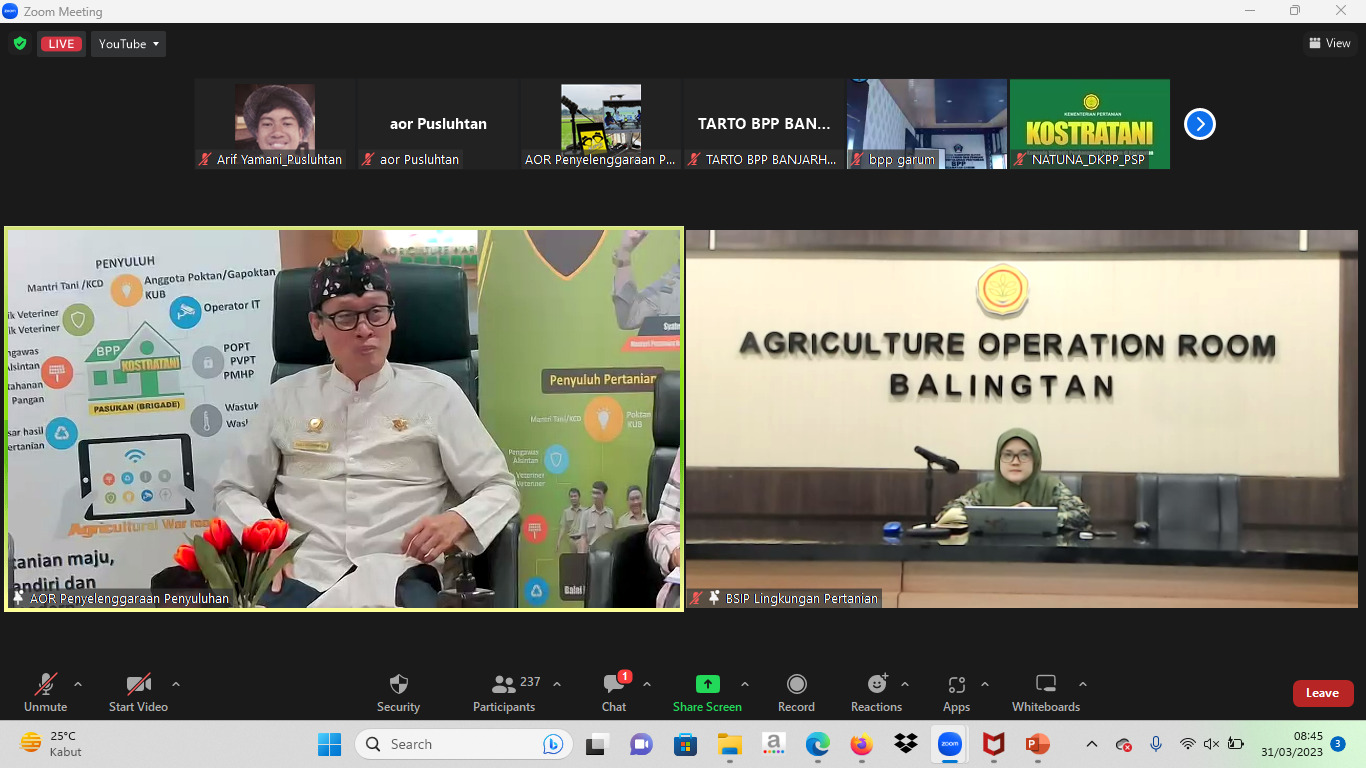Expand audio options arrow next to Unmute
This screenshot has width=1366, height=768.
click(78, 684)
